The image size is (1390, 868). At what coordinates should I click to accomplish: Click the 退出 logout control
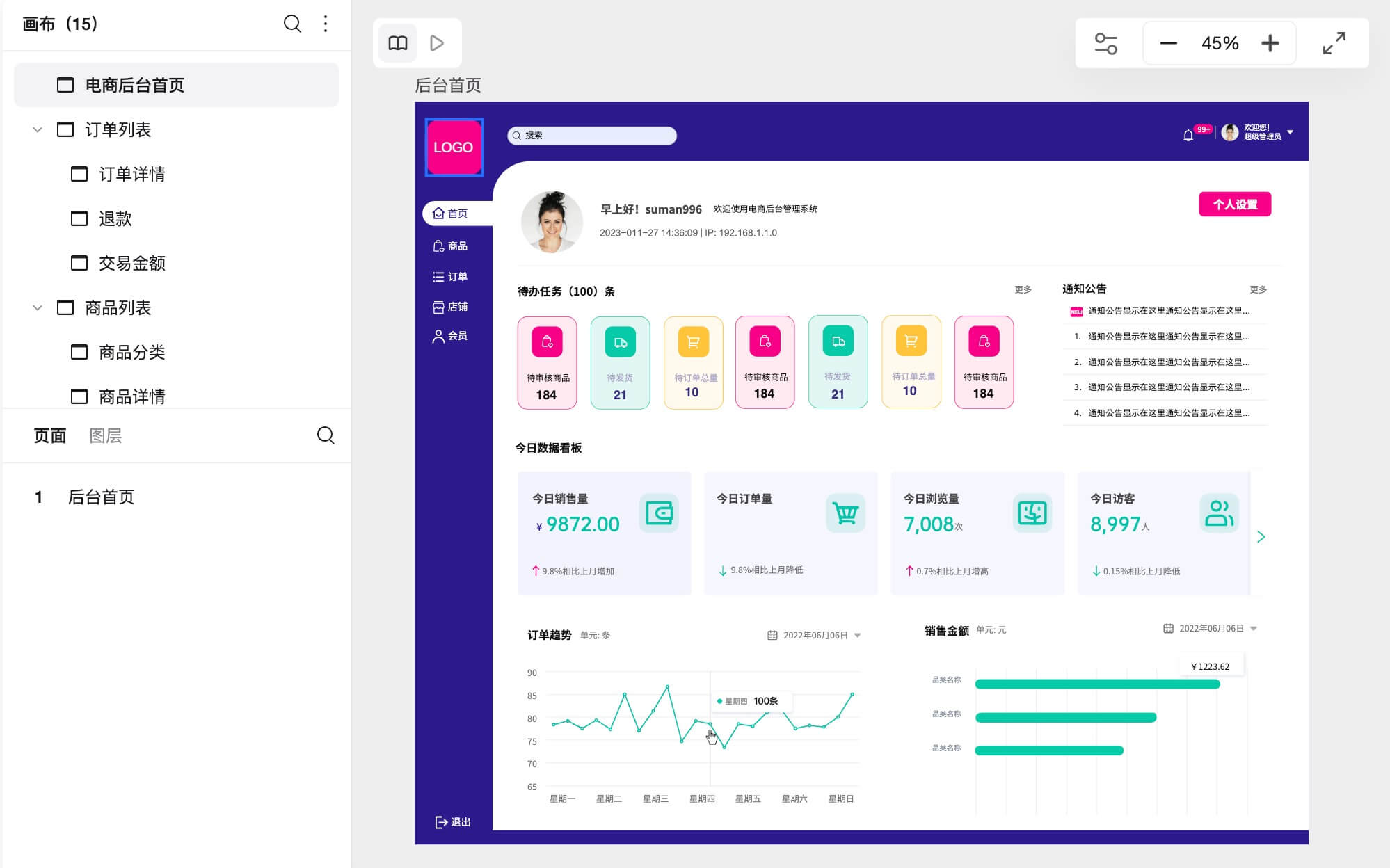(454, 821)
